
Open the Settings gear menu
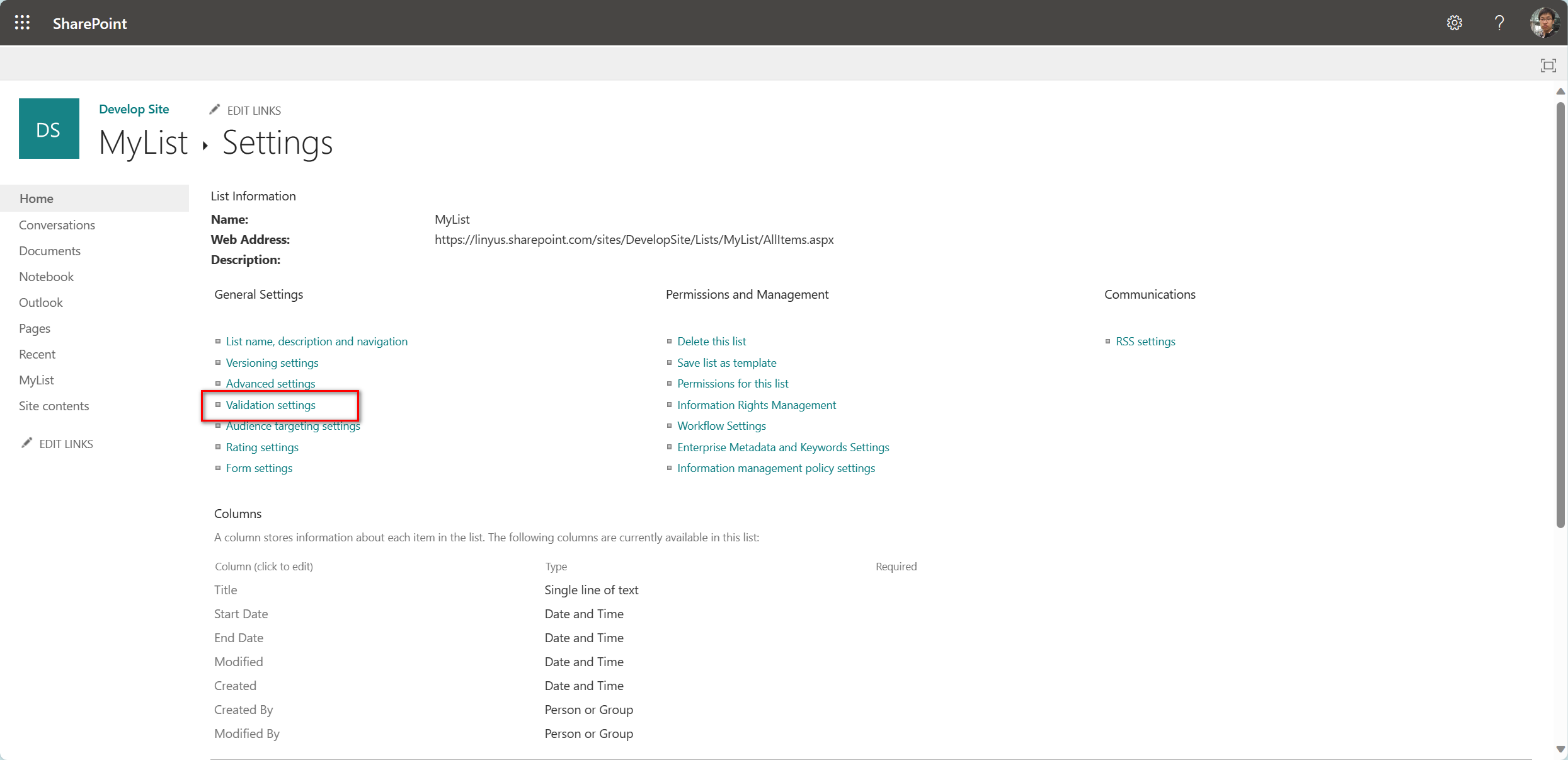point(1455,23)
